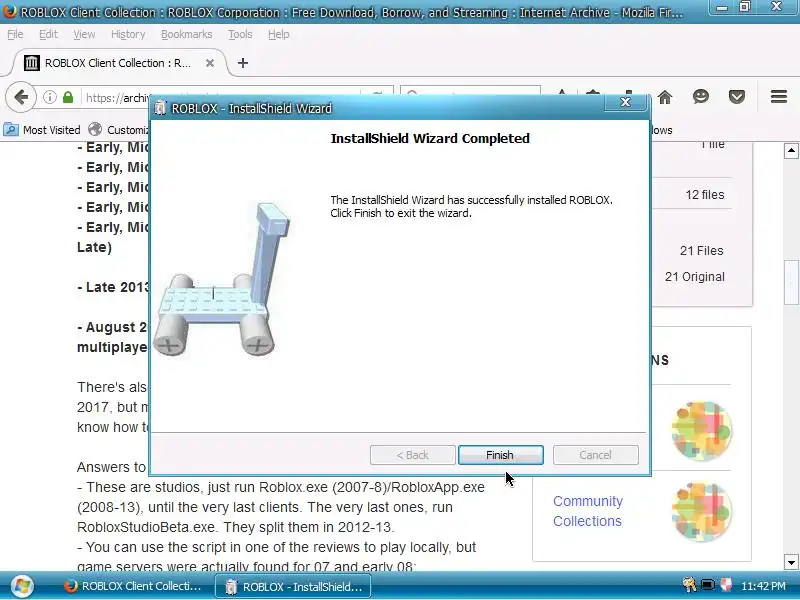Go back with Firefox back arrow

(x=21, y=97)
